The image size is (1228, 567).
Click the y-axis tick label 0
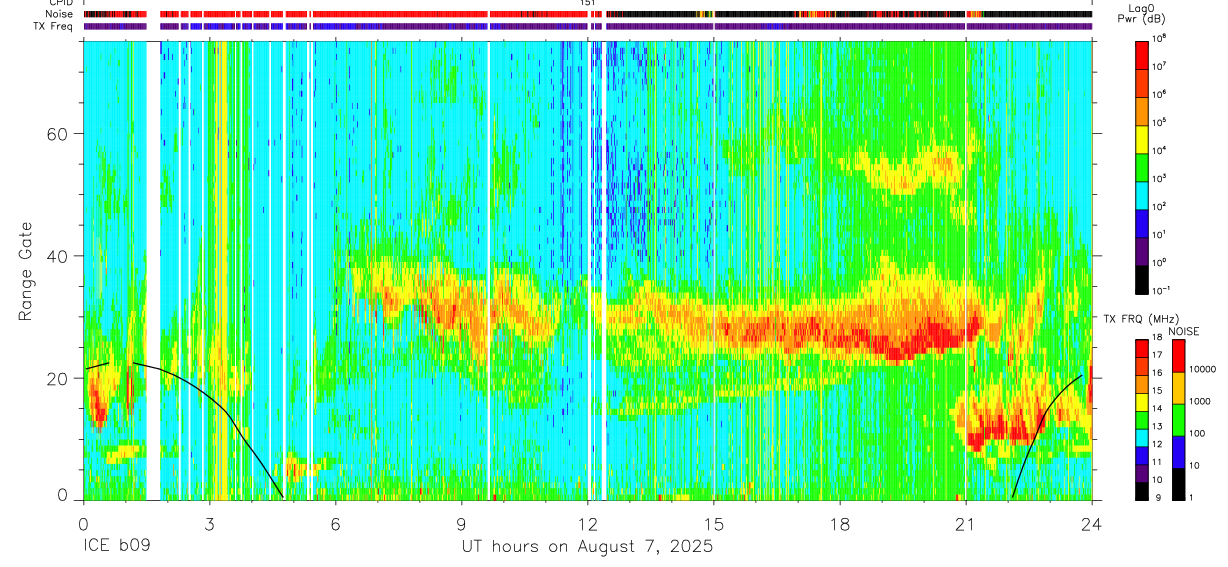tap(63, 493)
